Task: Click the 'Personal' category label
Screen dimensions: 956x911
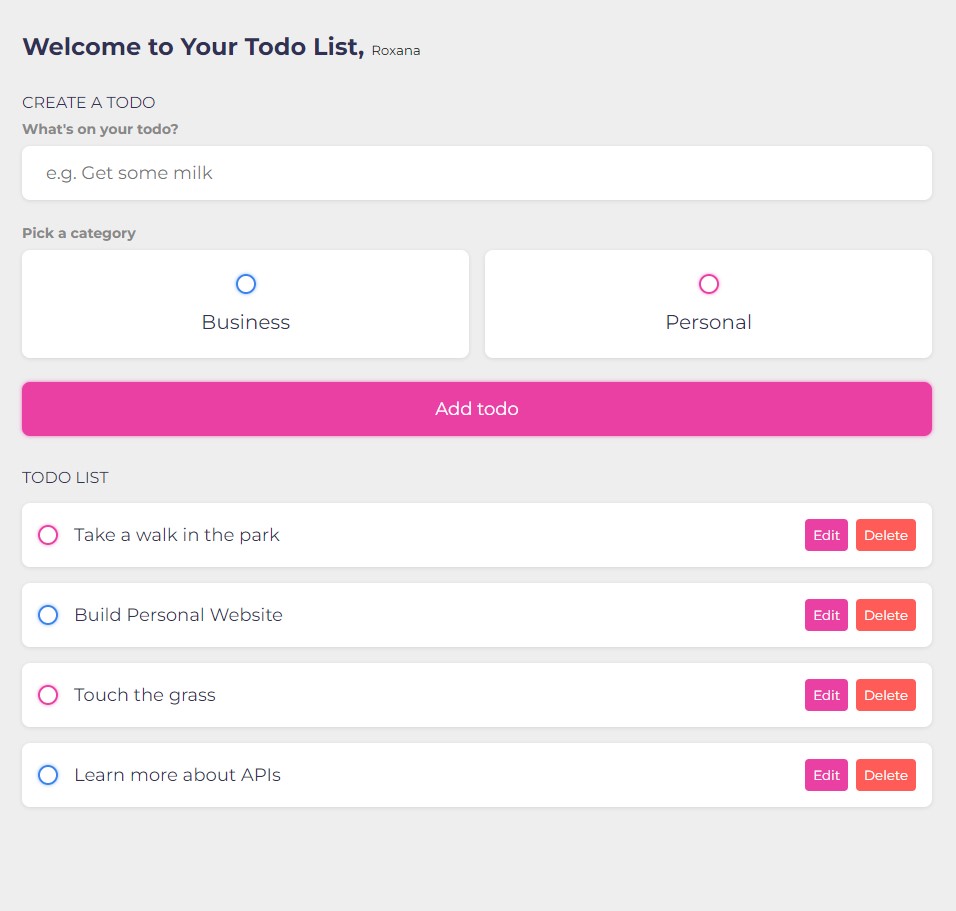Action: coord(708,322)
